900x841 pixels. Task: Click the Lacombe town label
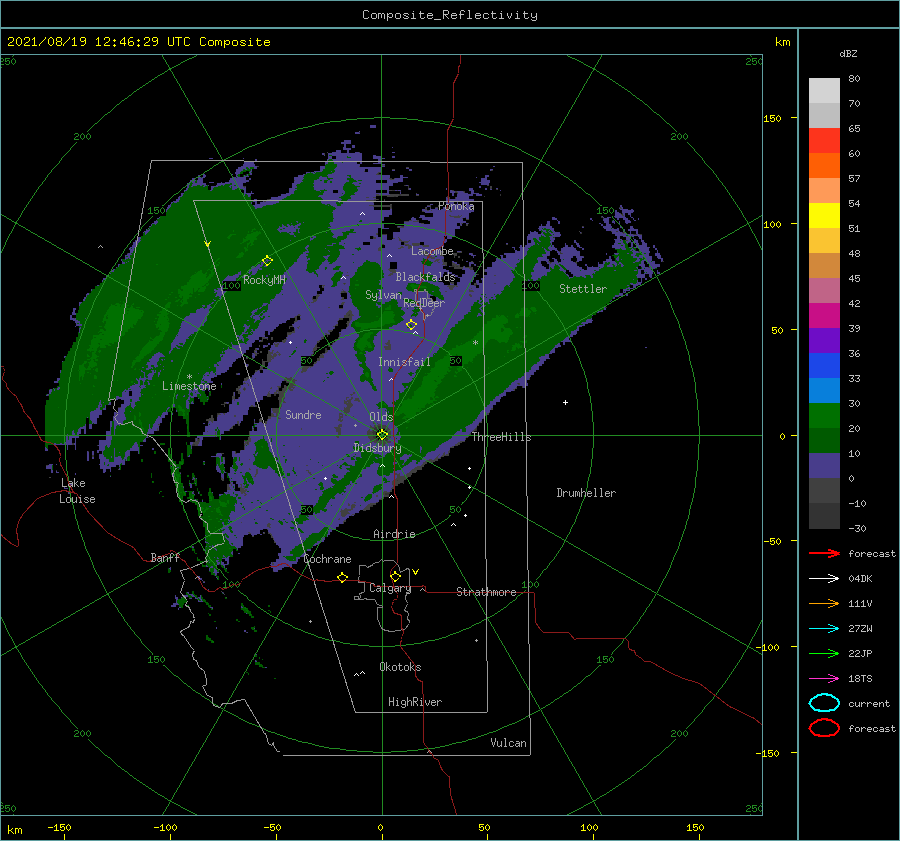click(x=432, y=251)
